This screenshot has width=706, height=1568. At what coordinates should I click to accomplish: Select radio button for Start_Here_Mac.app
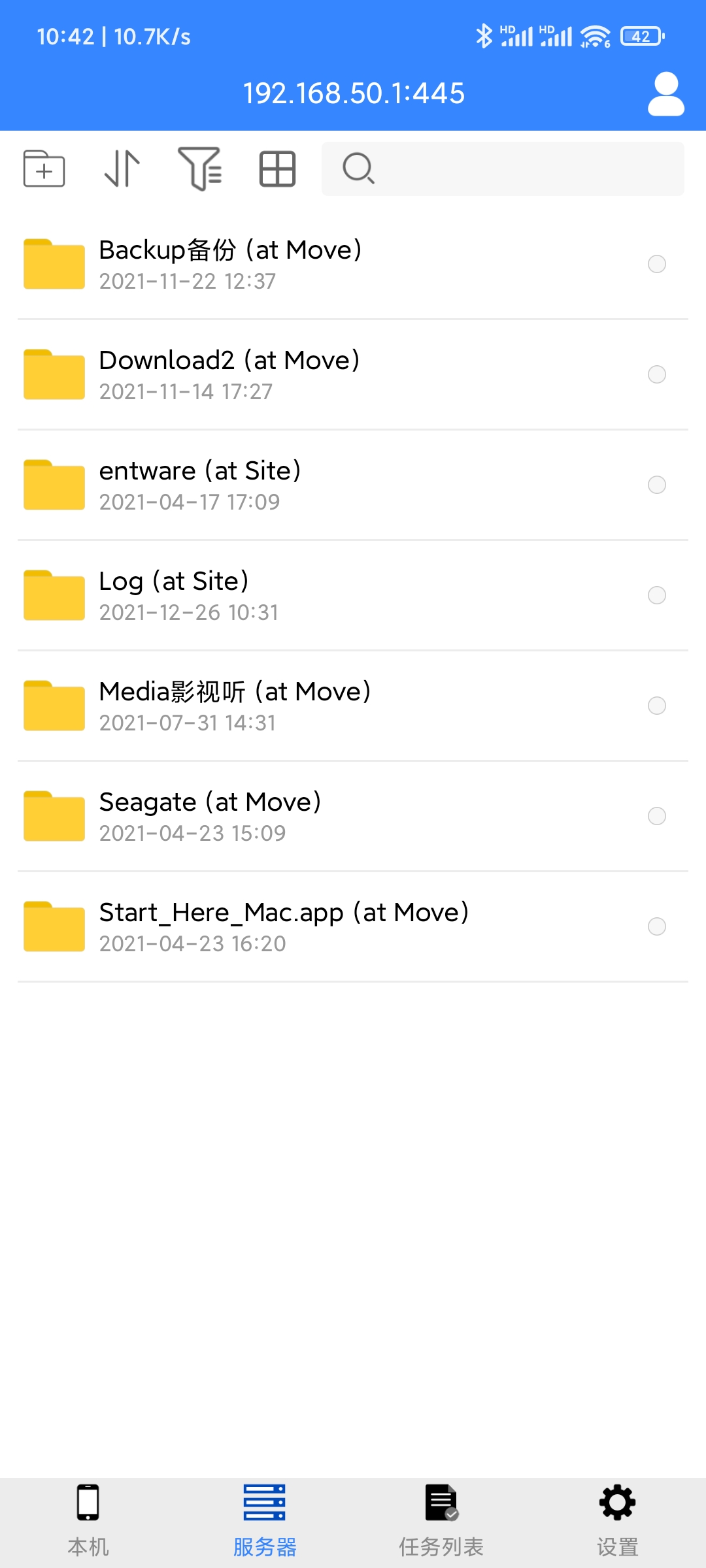point(656,926)
